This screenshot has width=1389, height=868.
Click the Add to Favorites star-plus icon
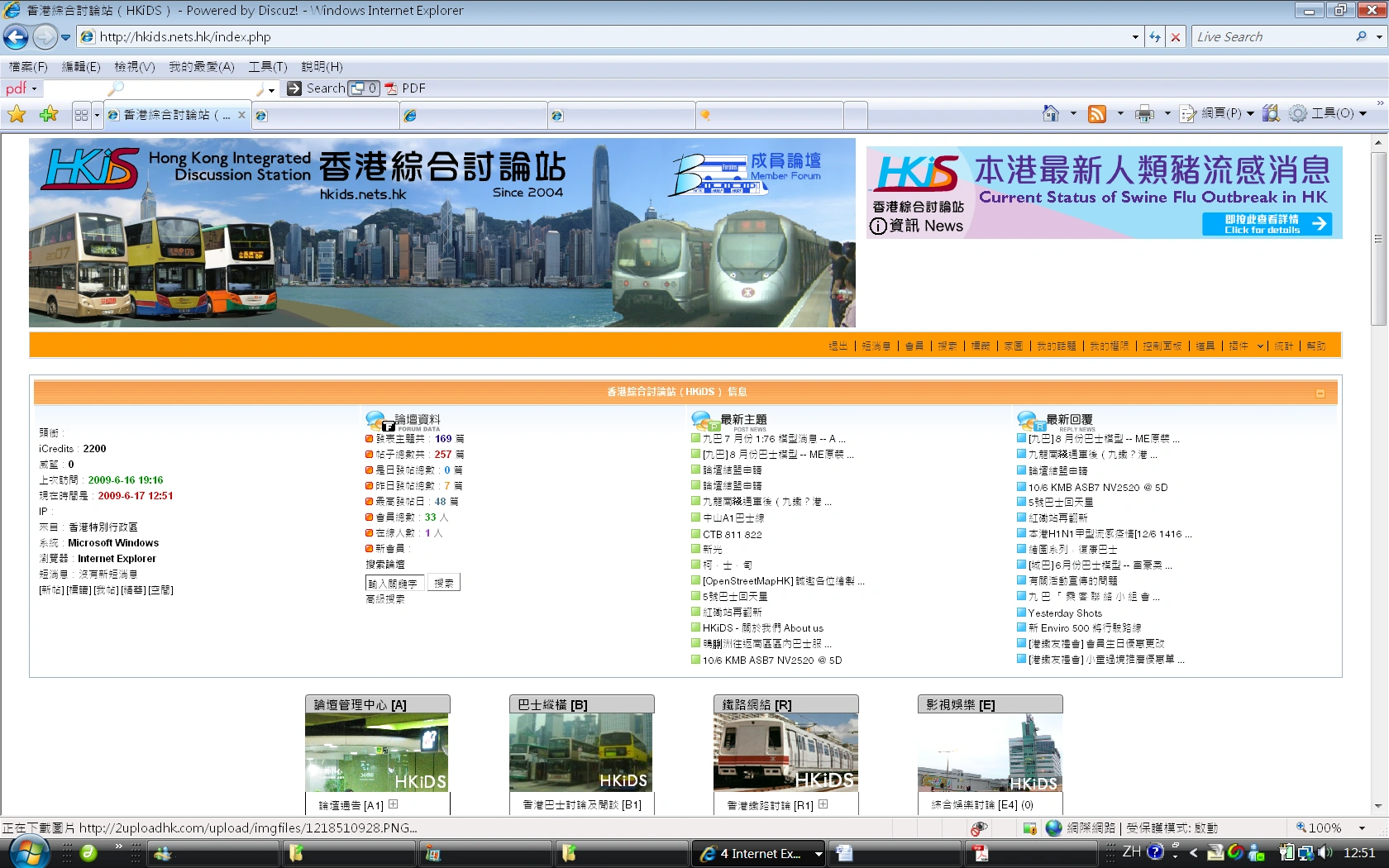[x=49, y=114]
